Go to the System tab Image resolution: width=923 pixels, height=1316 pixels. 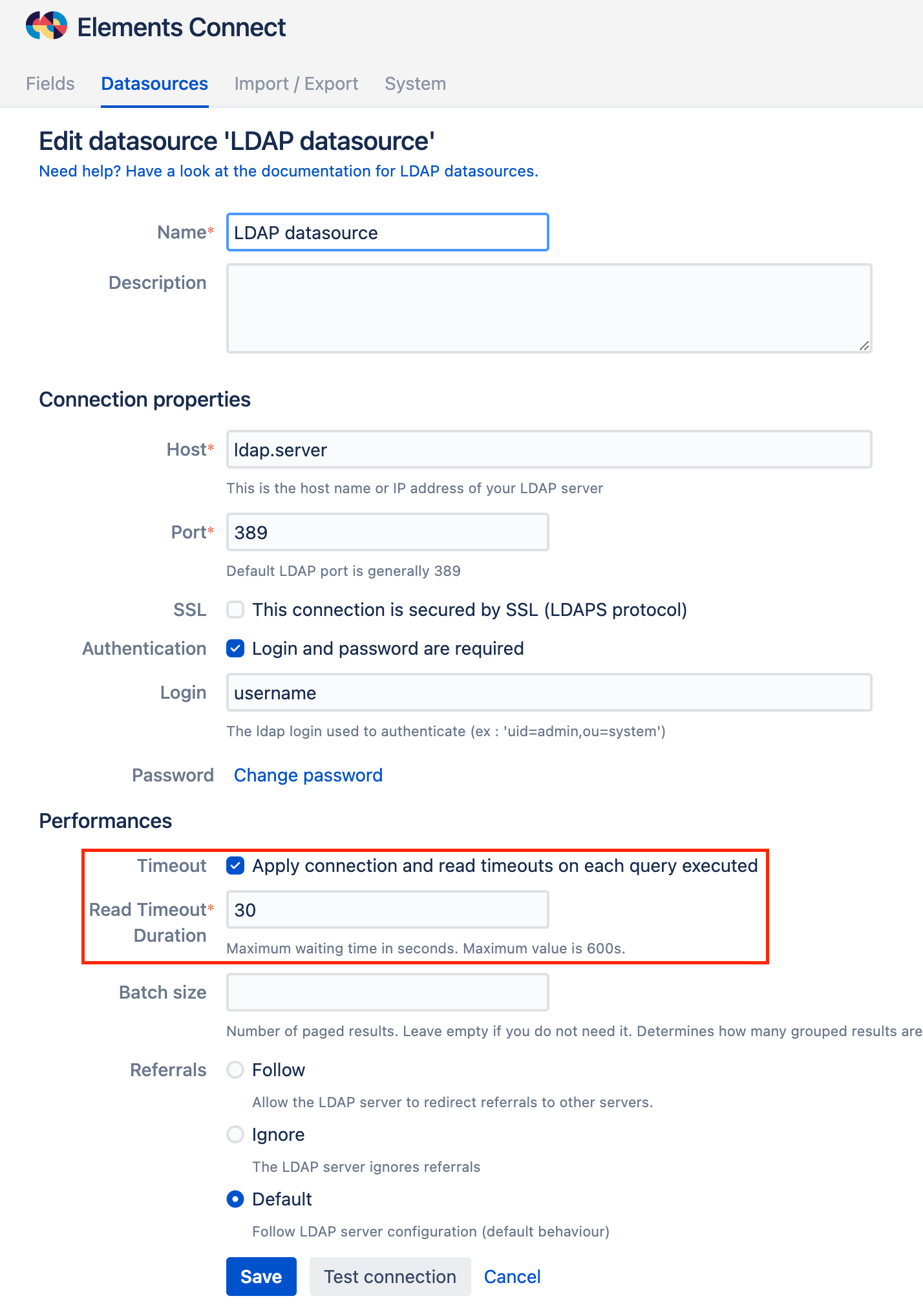click(415, 84)
